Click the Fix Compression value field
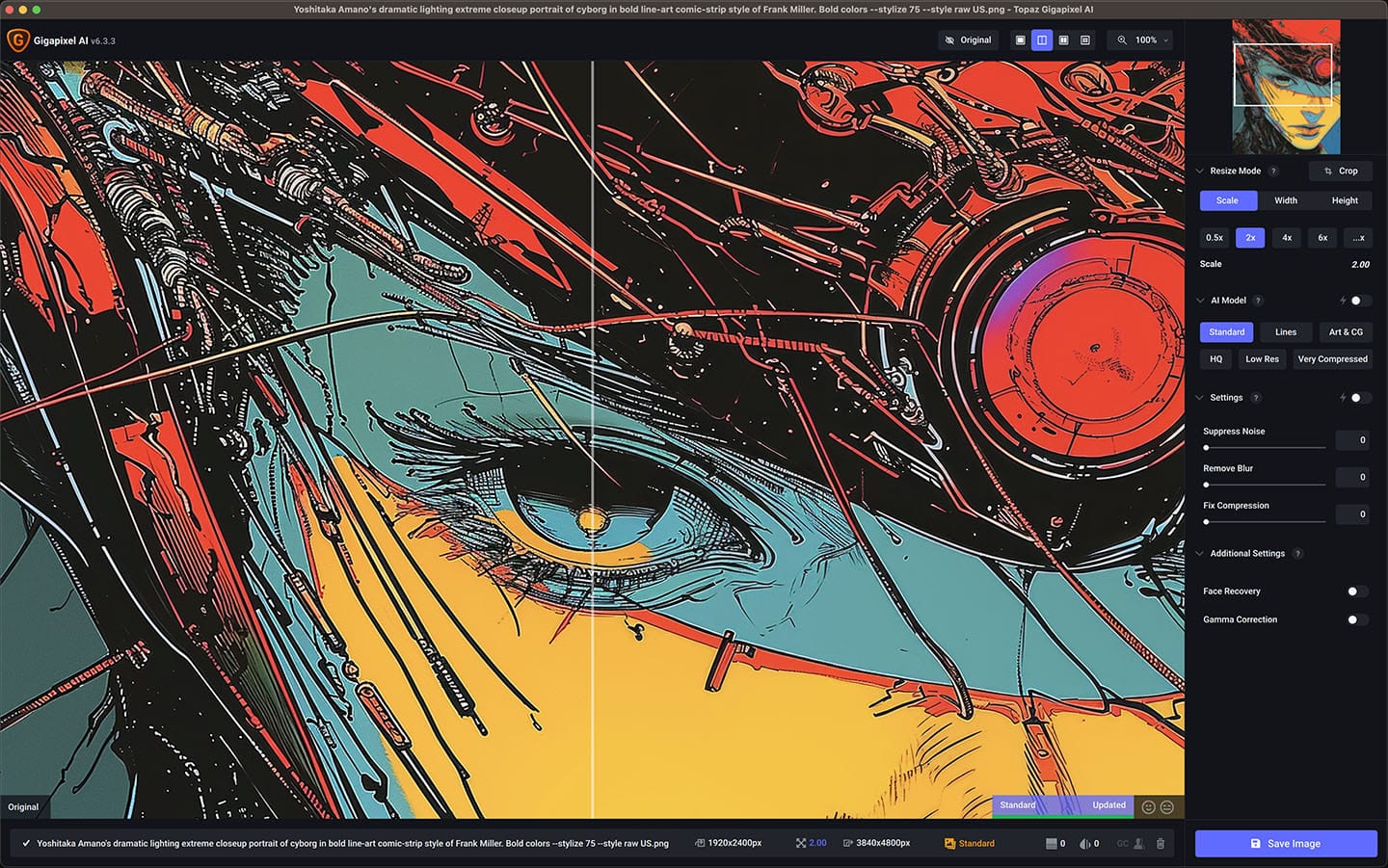Image resolution: width=1388 pixels, height=868 pixels. click(x=1352, y=514)
